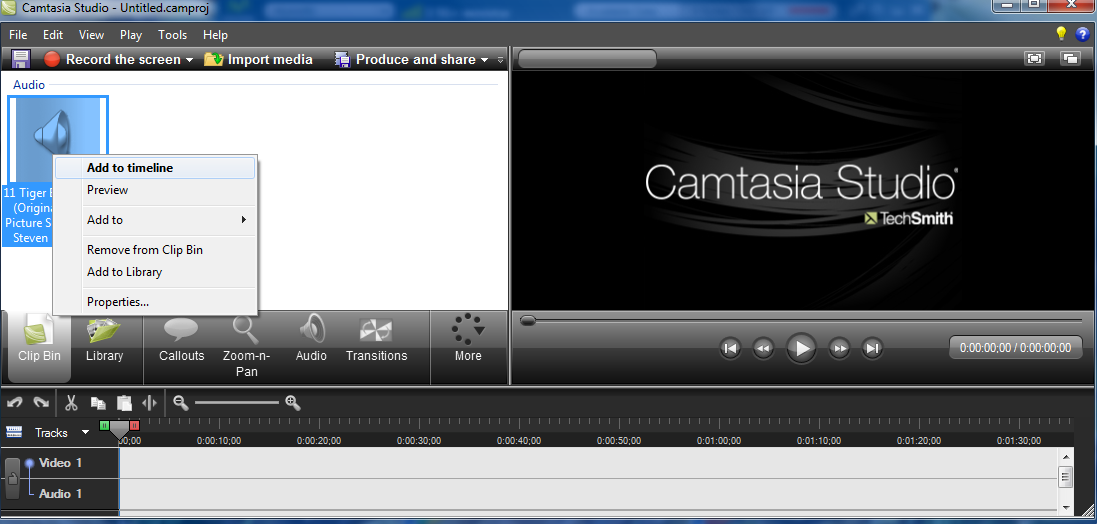Start recording with Record the screen
Image resolution: width=1097 pixels, height=524 pixels.
pyautogui.click(x=112, y=59)
